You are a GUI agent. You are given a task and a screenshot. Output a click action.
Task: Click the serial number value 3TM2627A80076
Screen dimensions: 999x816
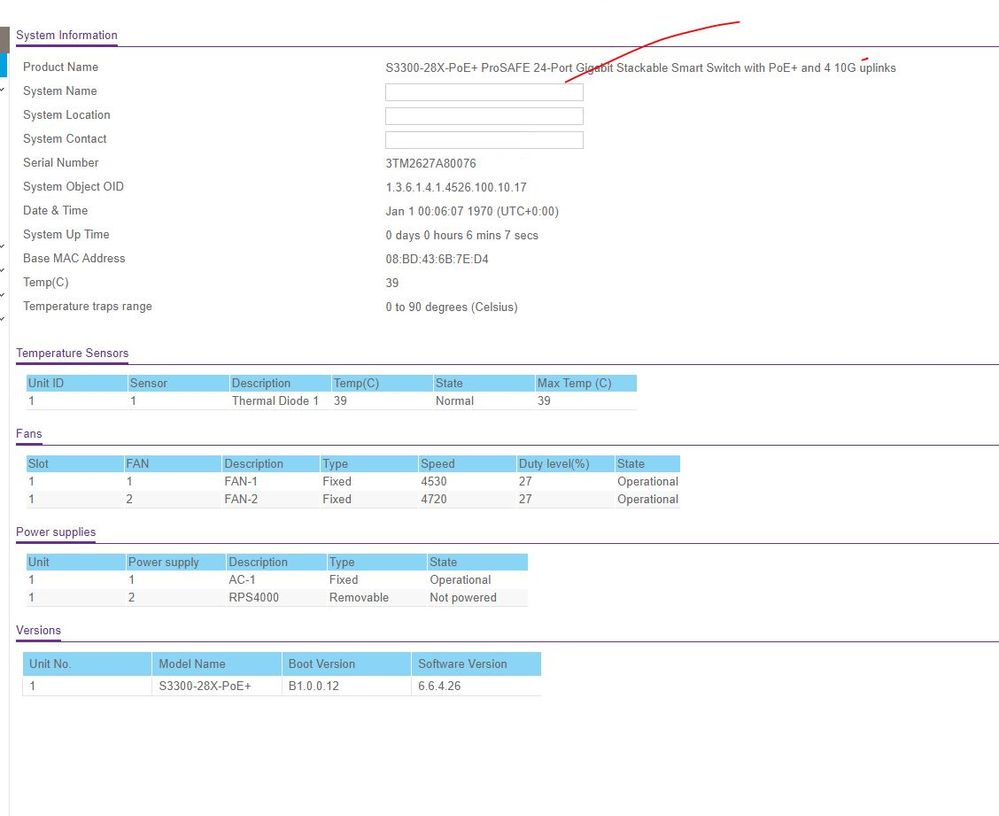tap(431, 163)
